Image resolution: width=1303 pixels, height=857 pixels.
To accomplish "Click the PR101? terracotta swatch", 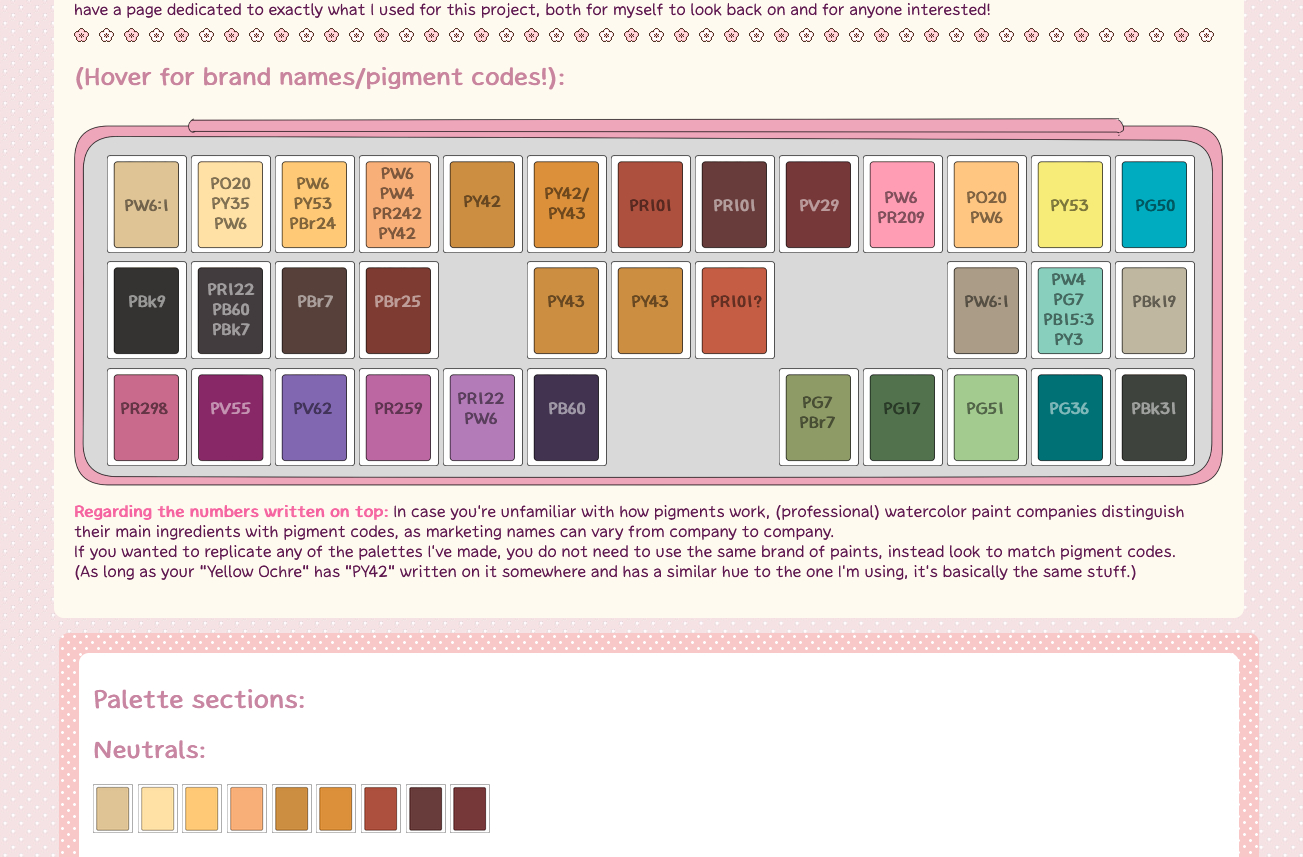I will 734,311.
